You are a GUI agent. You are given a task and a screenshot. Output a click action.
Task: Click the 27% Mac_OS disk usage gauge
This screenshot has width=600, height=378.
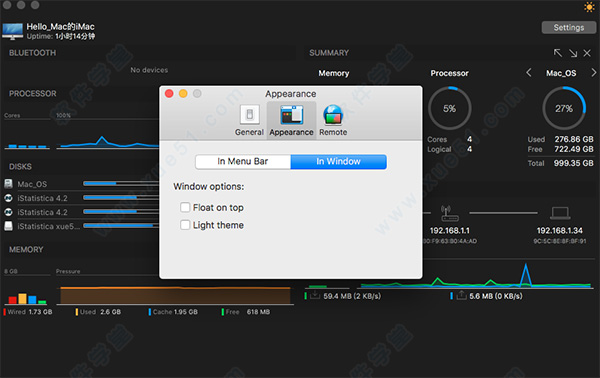(x=564, y=108)
